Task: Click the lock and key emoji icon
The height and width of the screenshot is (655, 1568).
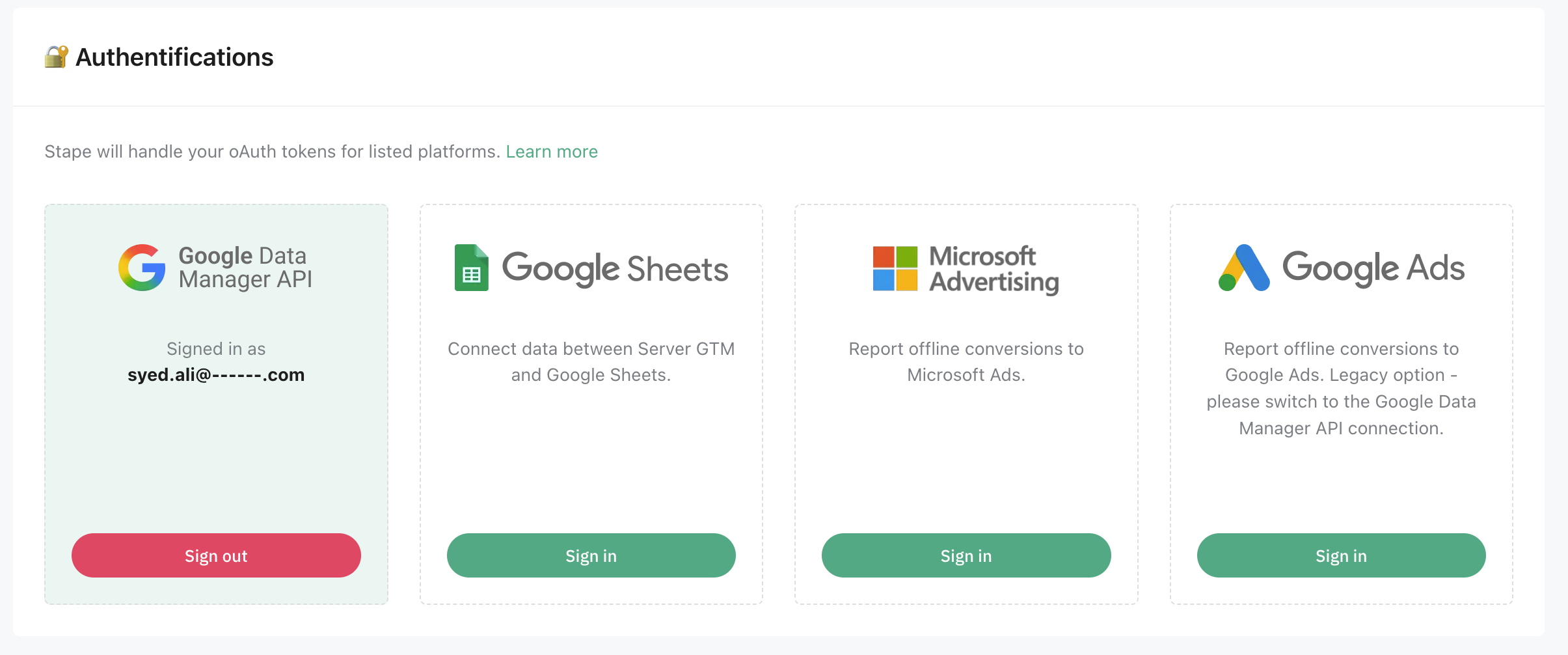Action: tap(56, 57)
